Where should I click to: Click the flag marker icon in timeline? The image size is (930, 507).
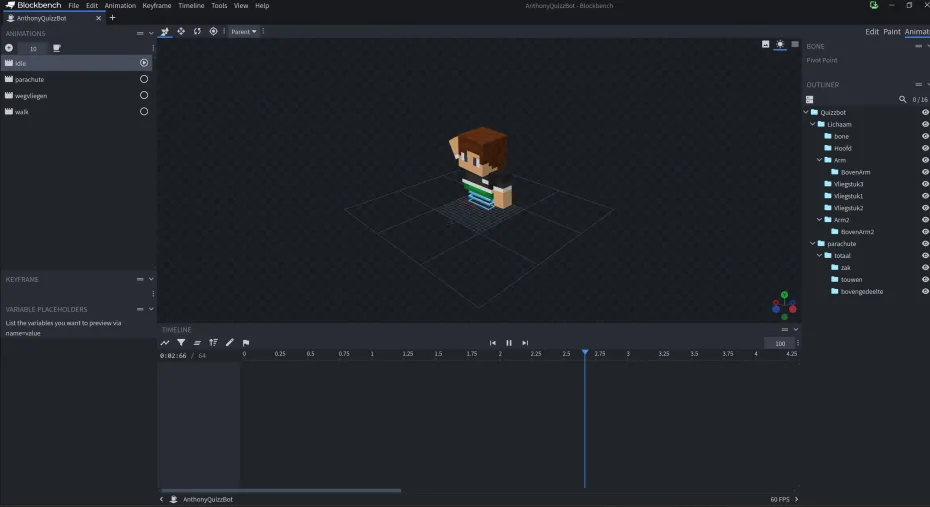[246, 343]
